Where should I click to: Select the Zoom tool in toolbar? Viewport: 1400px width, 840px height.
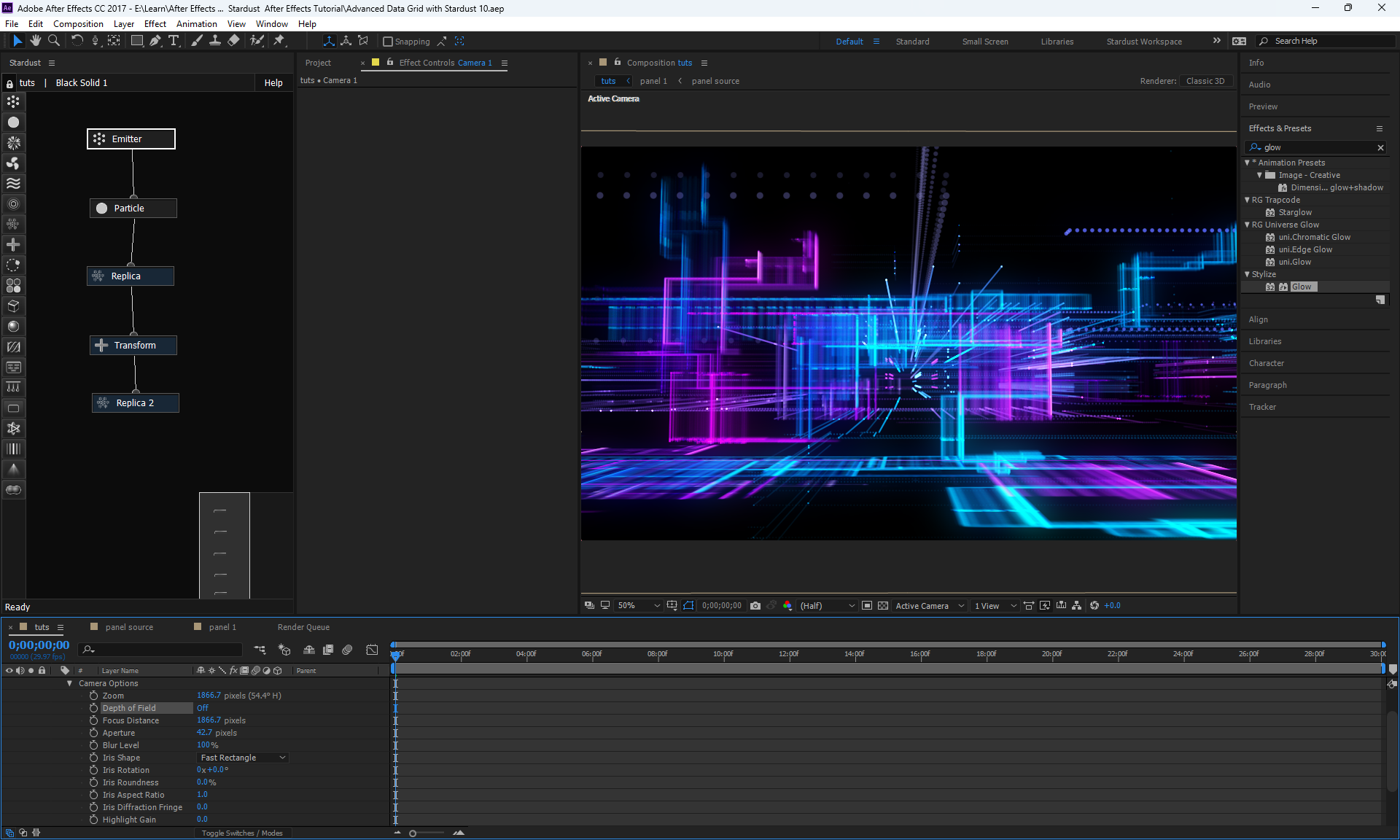point(54,41)
